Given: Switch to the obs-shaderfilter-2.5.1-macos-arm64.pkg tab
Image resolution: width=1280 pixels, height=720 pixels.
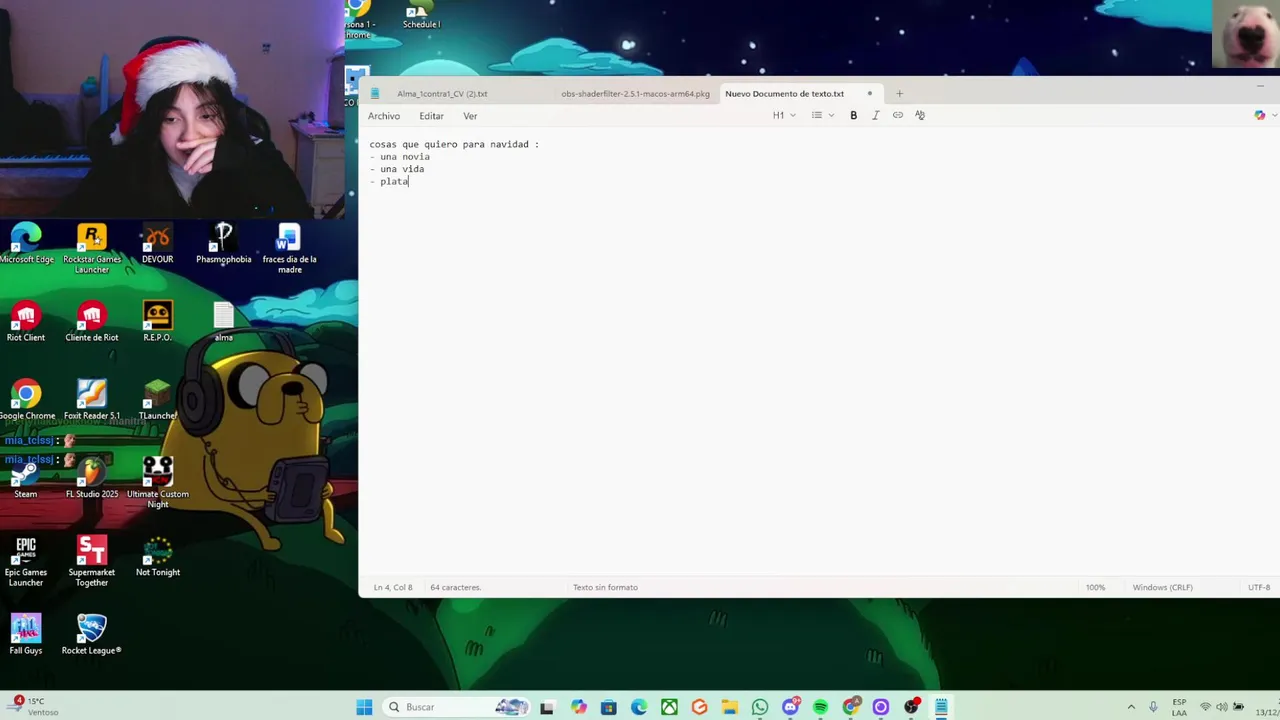Looking at the screenshot, I should pos(635,94).
